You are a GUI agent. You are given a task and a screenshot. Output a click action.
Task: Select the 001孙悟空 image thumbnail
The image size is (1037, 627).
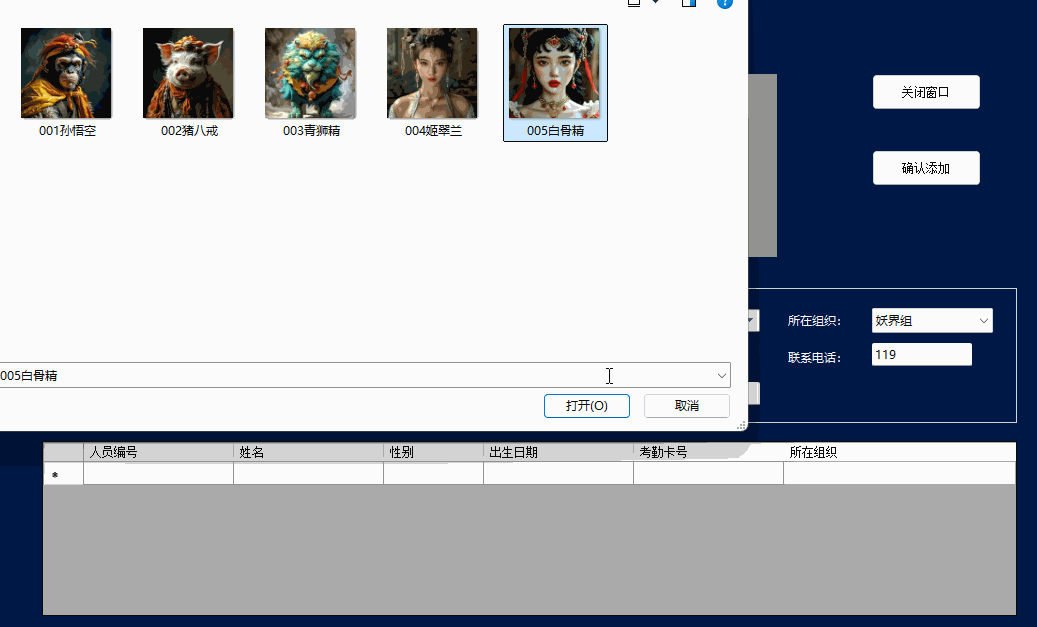click(x=66, y=73)
